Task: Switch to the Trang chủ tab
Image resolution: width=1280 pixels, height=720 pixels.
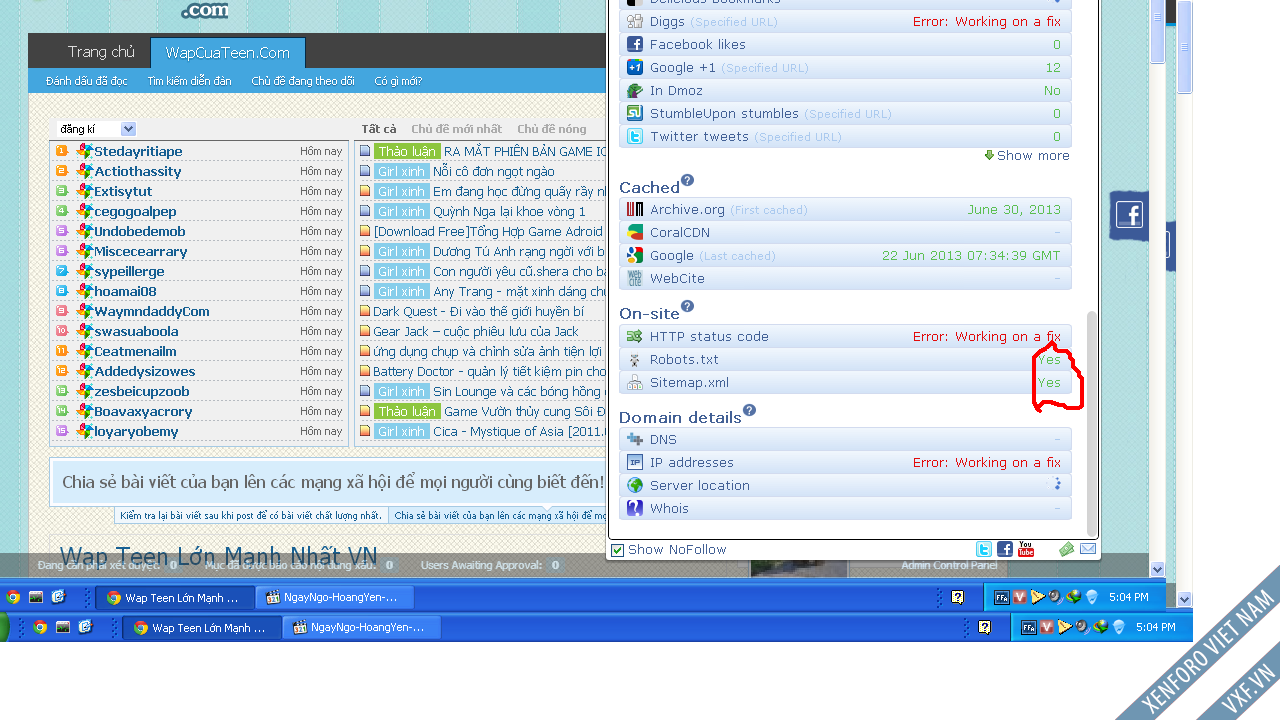Action: (101, 53)
